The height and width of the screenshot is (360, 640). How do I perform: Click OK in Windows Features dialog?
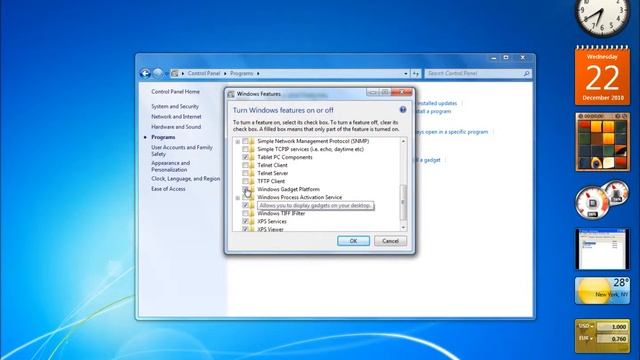[x=353, y=241]
